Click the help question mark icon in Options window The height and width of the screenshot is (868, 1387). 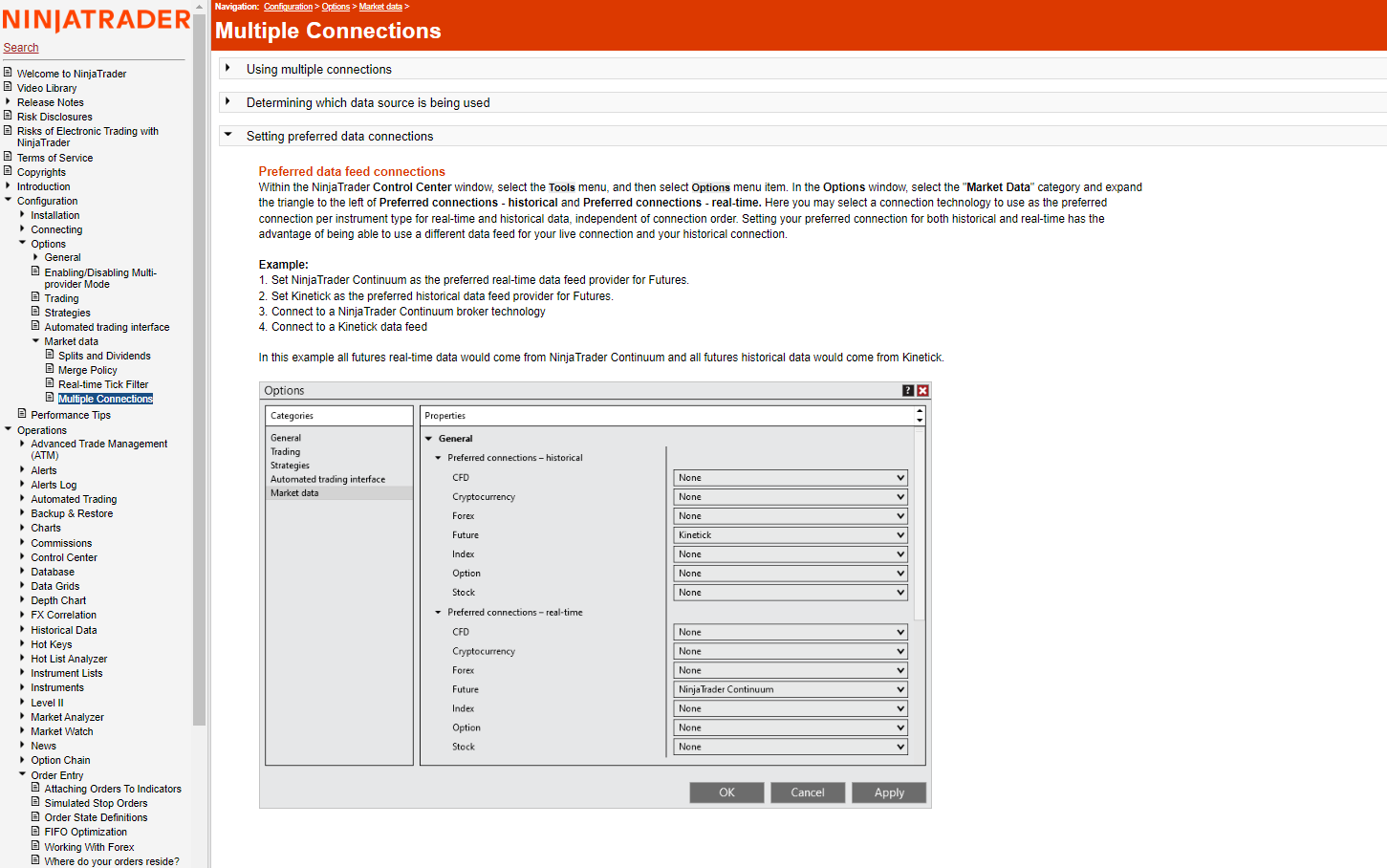pyautogui.click(x=908, y=390)
